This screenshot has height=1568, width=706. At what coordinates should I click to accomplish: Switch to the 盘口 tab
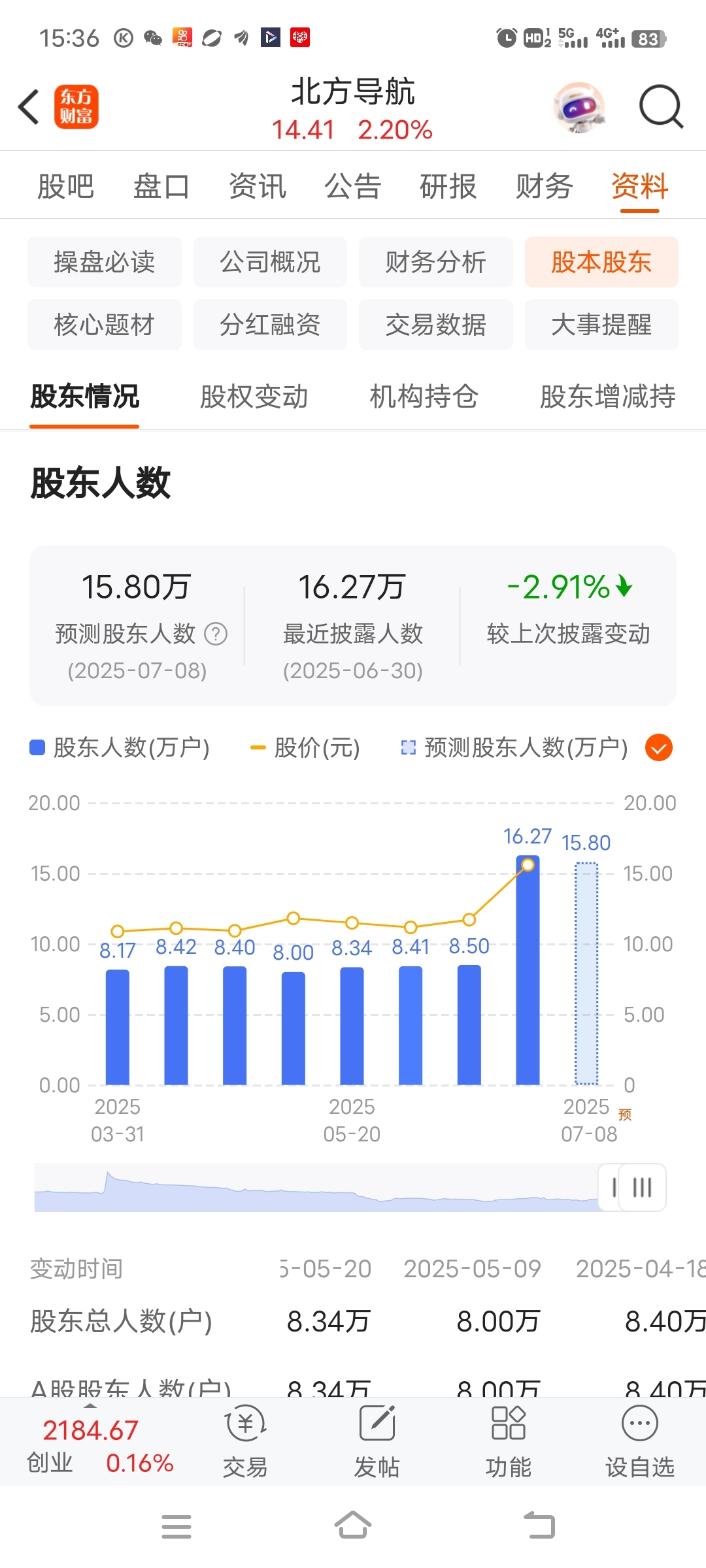161,186
